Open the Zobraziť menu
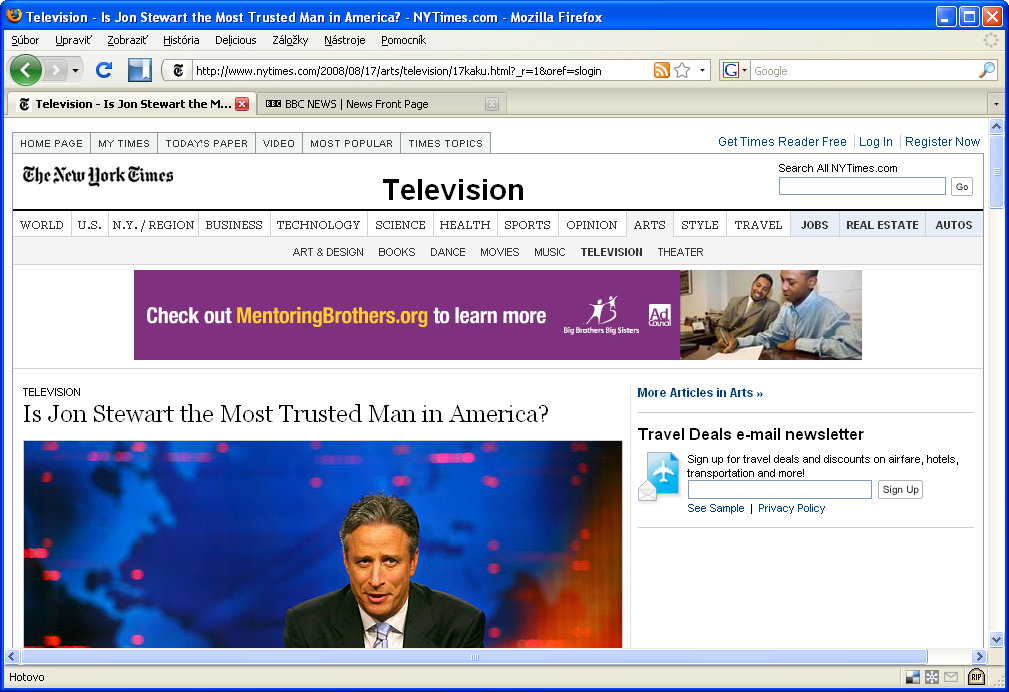The height and width of the screenshot is (692, 1009). coord(127,40)
